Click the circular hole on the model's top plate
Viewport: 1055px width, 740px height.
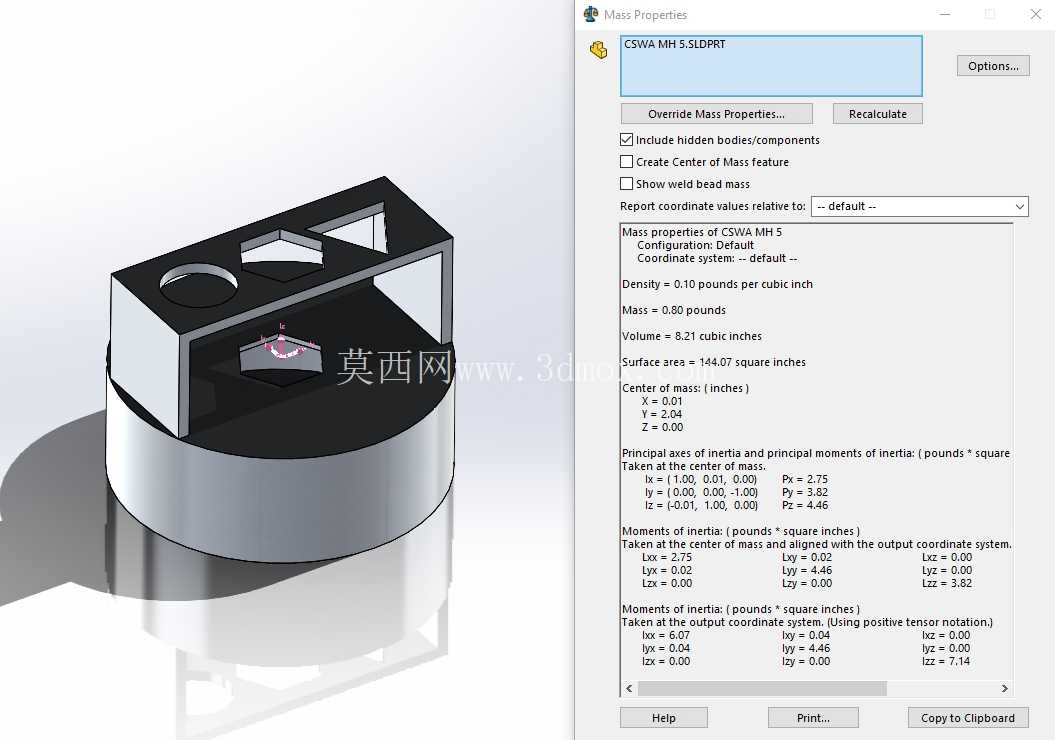198,286
